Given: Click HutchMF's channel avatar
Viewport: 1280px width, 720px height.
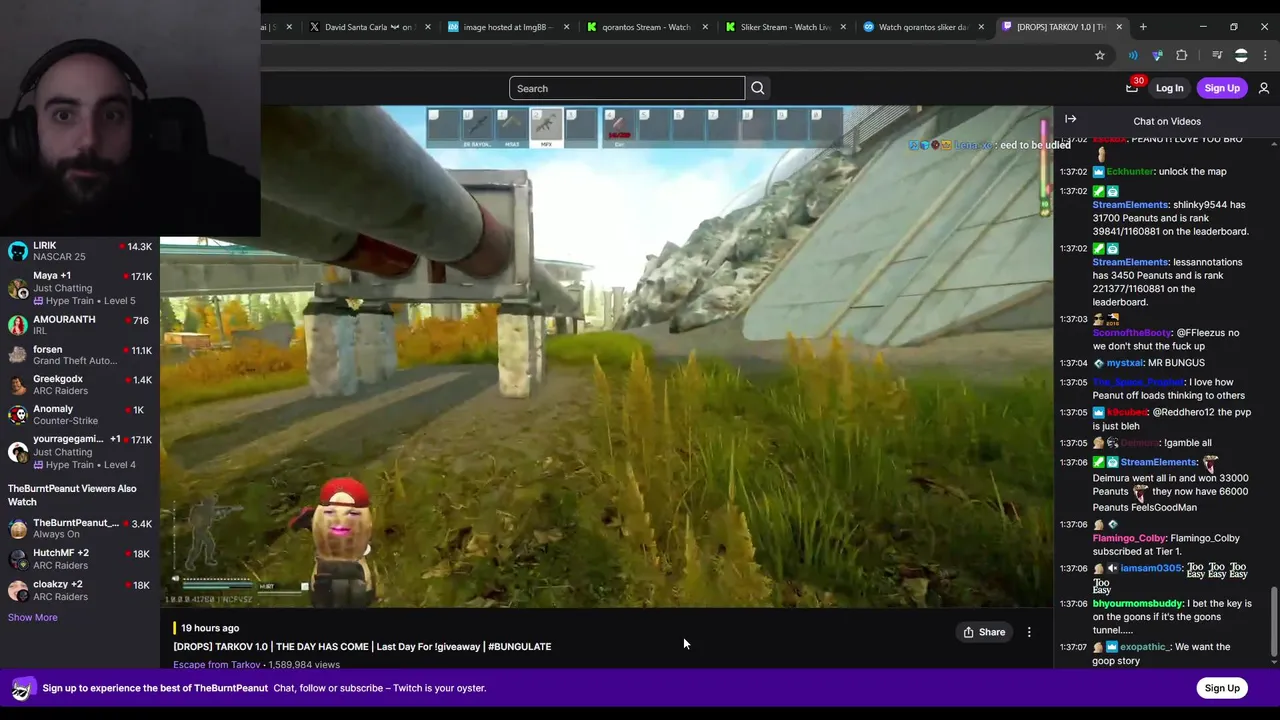Looking at the screenshot, I should pyautogui.click(x=18, y=559).
